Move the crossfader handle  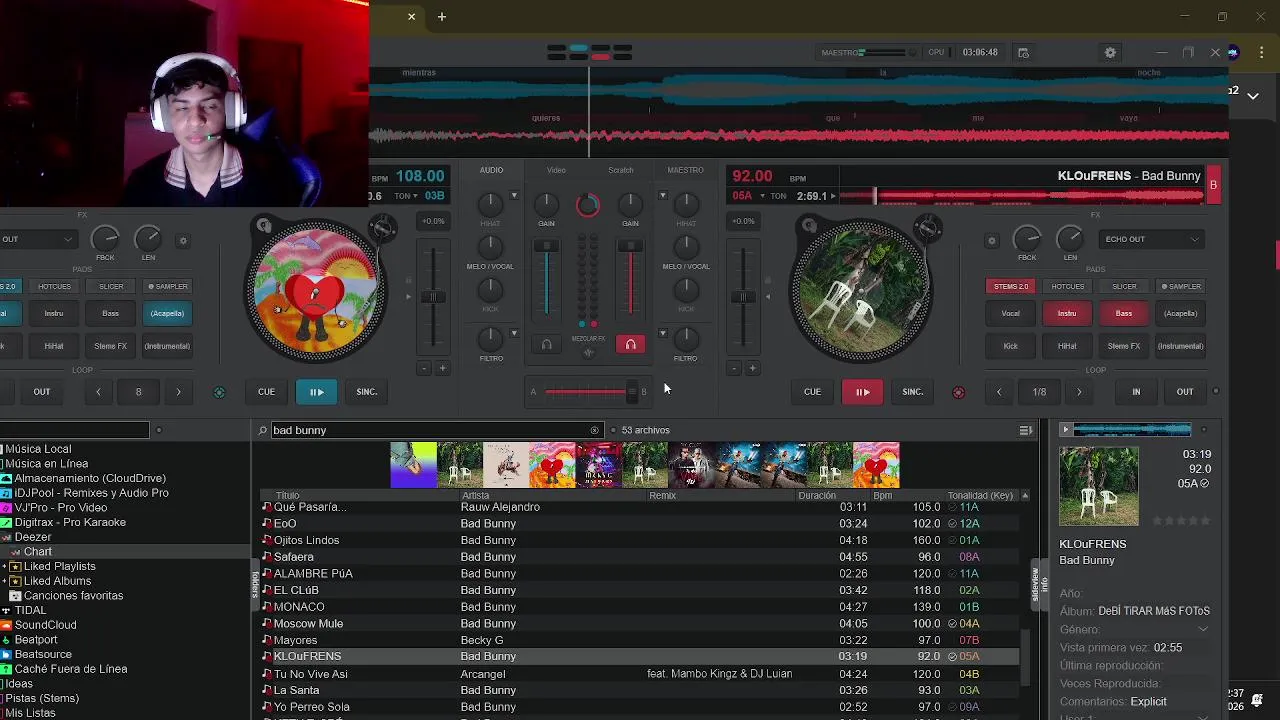click(632, 392)
